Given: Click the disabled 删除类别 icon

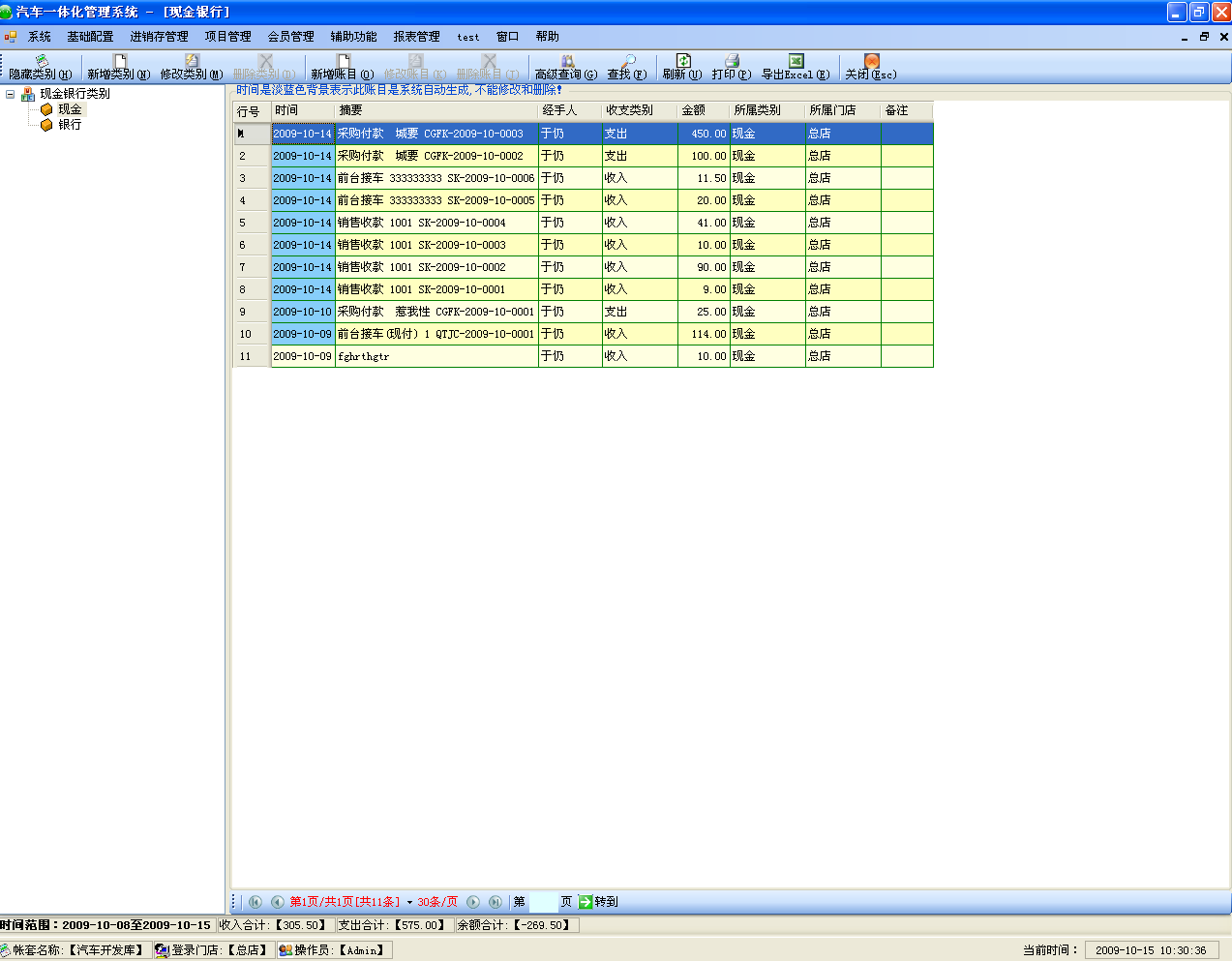Looking at the screenshot, I should click(265, 61).
